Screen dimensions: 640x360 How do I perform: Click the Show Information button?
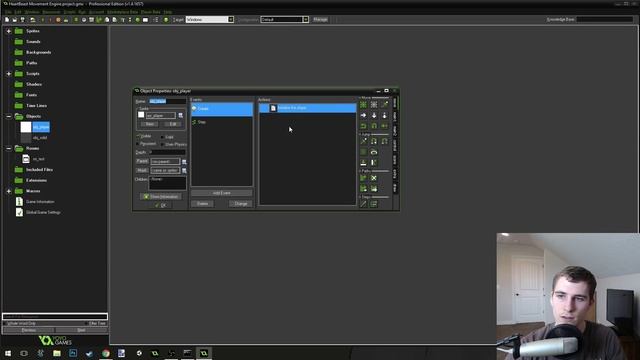[x=161, y=197]
